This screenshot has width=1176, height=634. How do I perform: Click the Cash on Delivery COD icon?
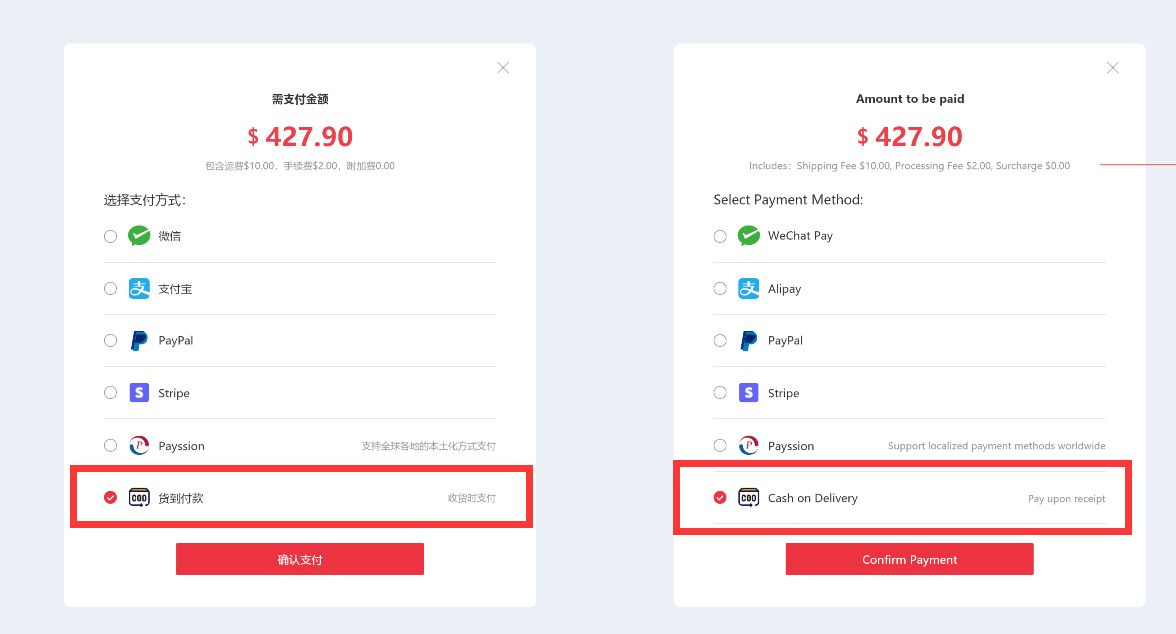click(x=748, y=497)
